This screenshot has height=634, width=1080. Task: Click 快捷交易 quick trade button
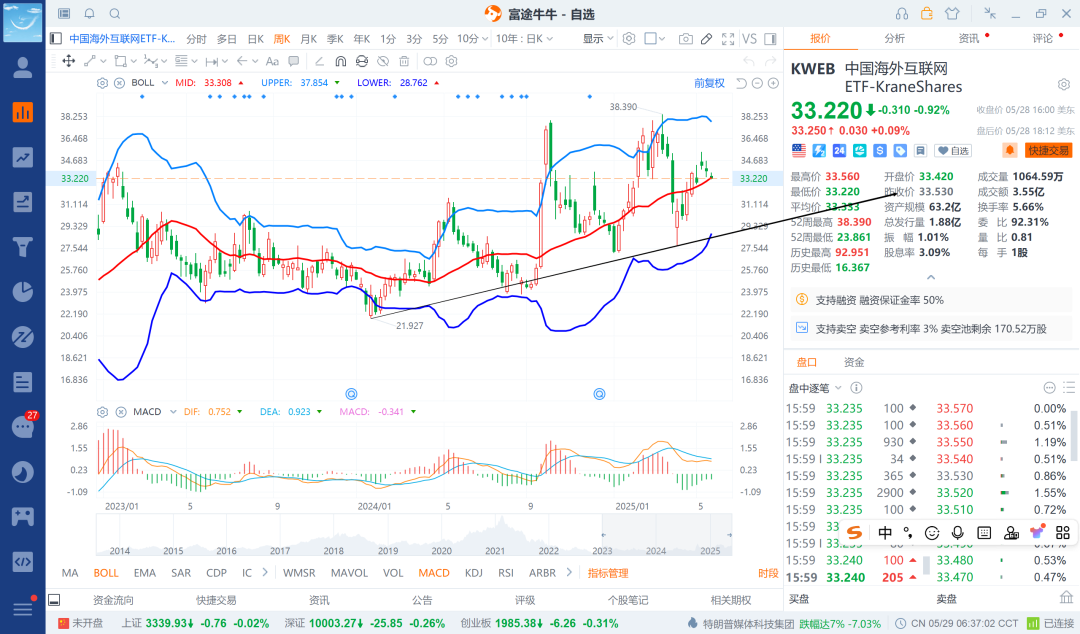coord(1048,150)
